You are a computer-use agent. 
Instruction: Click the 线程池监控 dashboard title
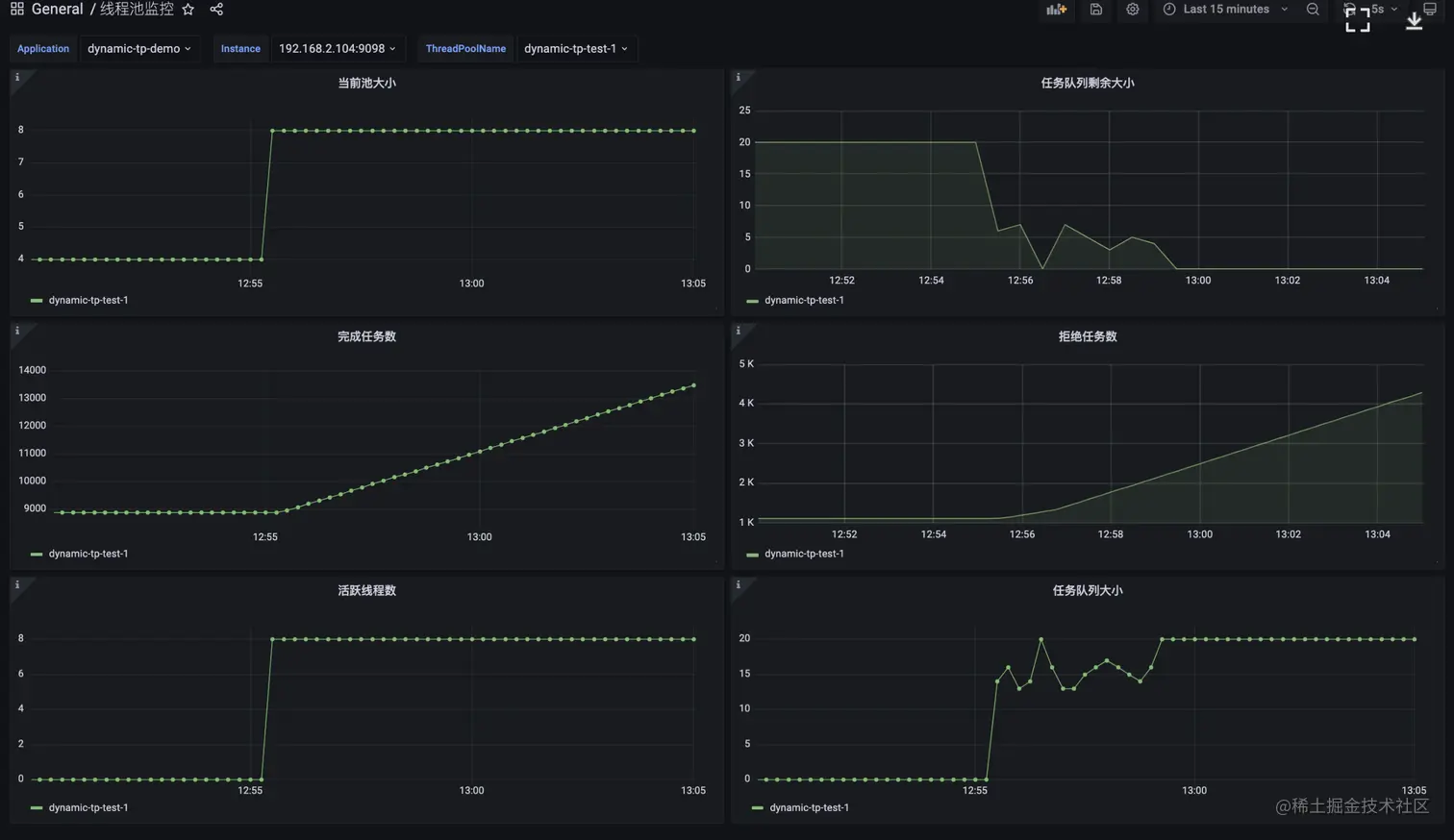point(137,9)
